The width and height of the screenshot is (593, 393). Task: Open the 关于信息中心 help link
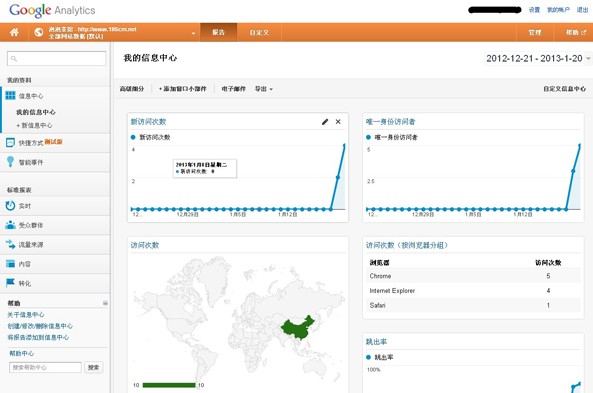(x=26, y=315)
